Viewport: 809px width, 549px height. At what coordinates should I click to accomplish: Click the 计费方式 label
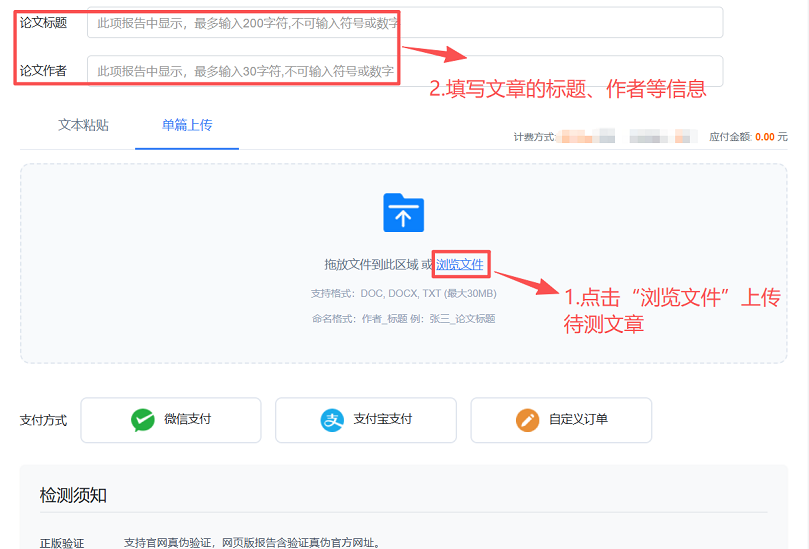(x=534, y=137)
